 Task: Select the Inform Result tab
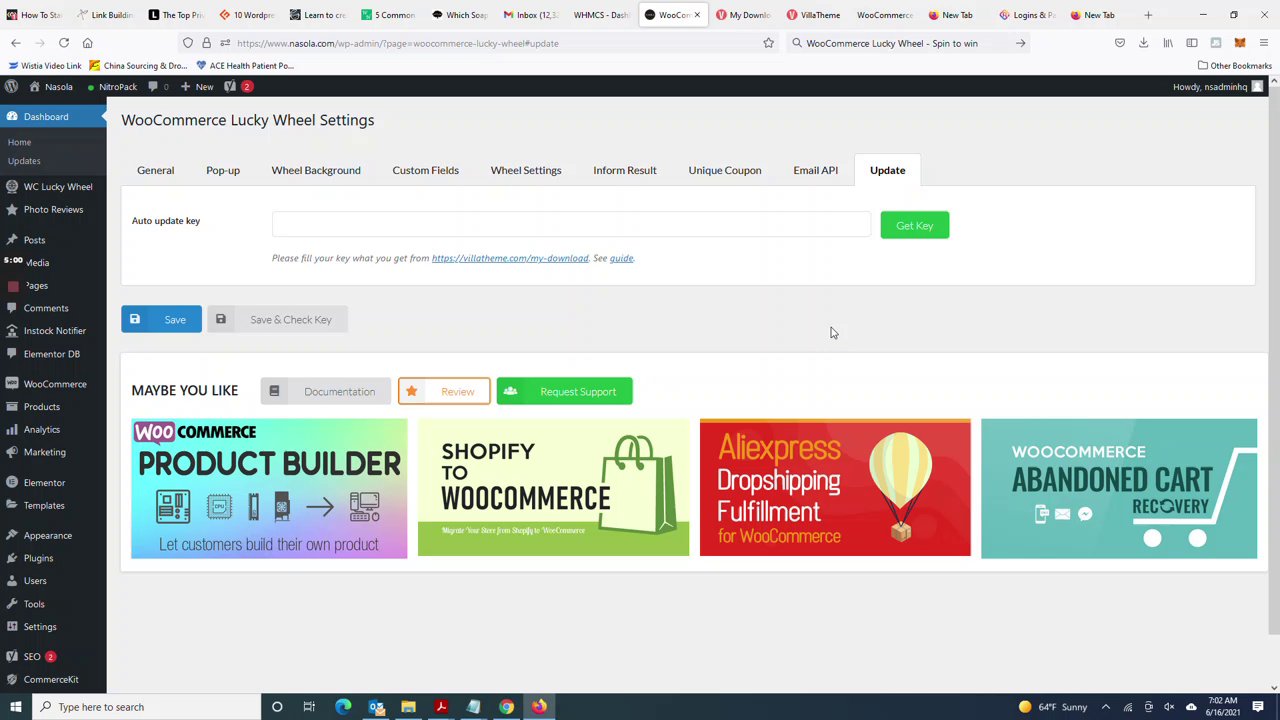[x=625, y=170]
